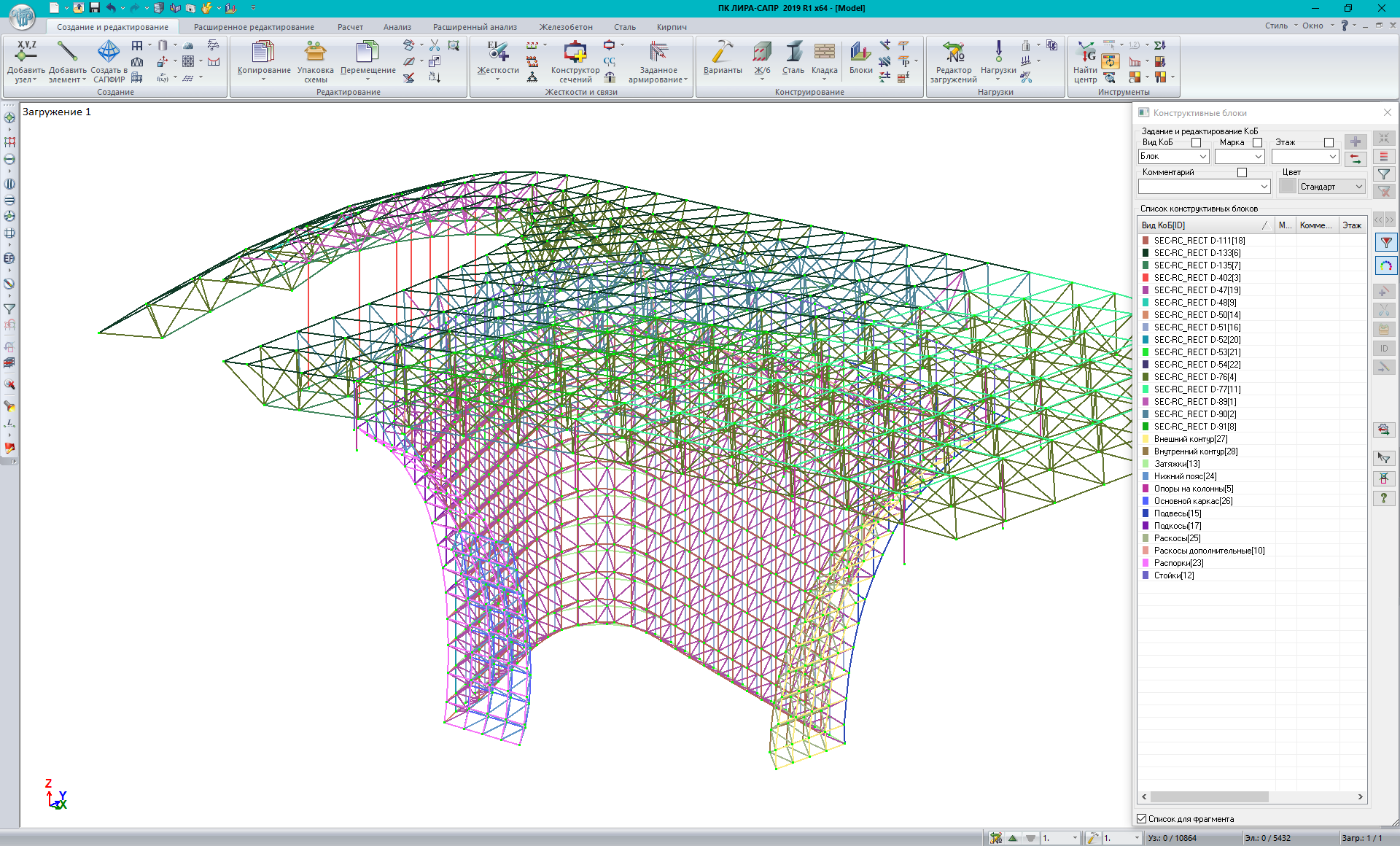Open the Блоки tool in ribbon
Screen dimensions: 1400x846
pyautogui.click(x=860, y=54)
